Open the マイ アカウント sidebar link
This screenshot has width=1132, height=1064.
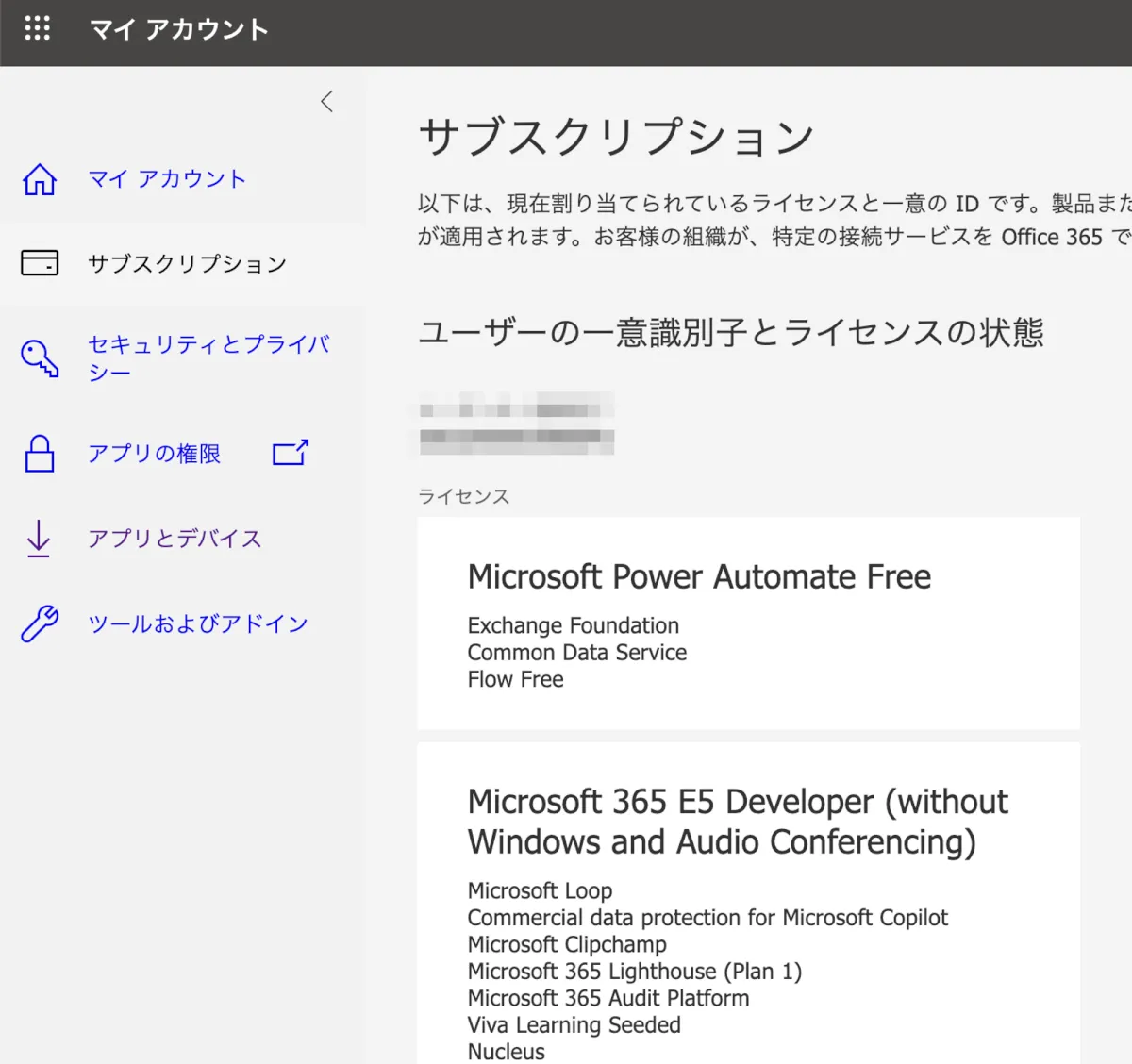coord(167,179)
